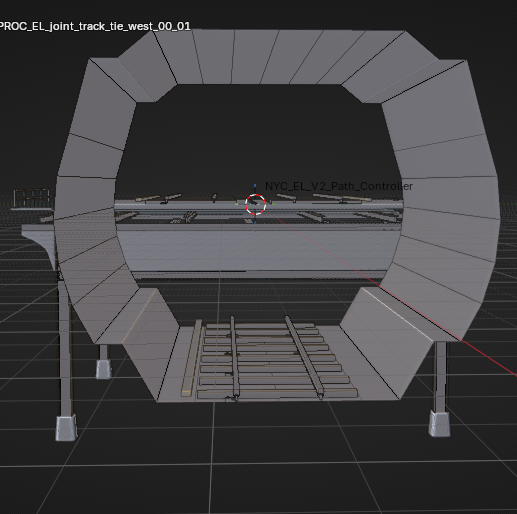Select the long wooden guard beam beside the left rail
Viewport: 517px width, 514px height.
[x=192, y=358]
